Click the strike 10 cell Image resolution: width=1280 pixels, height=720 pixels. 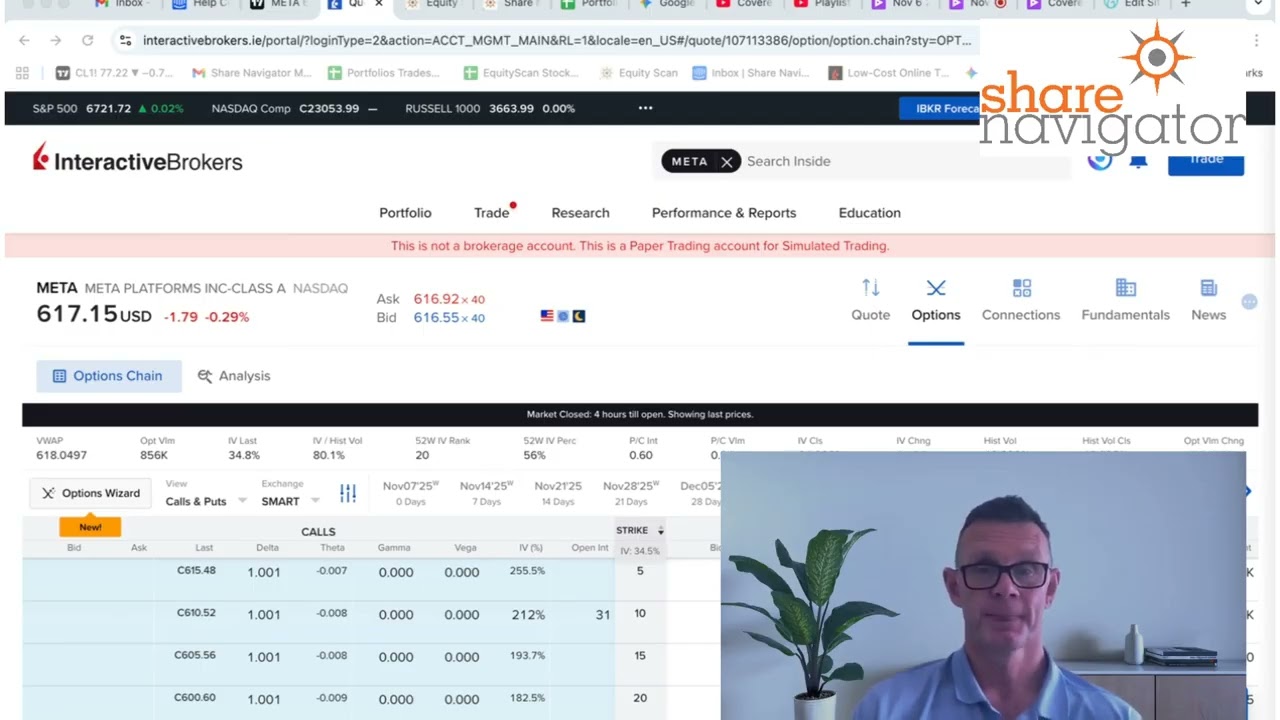pyautogui.click(x=640, y=613)
